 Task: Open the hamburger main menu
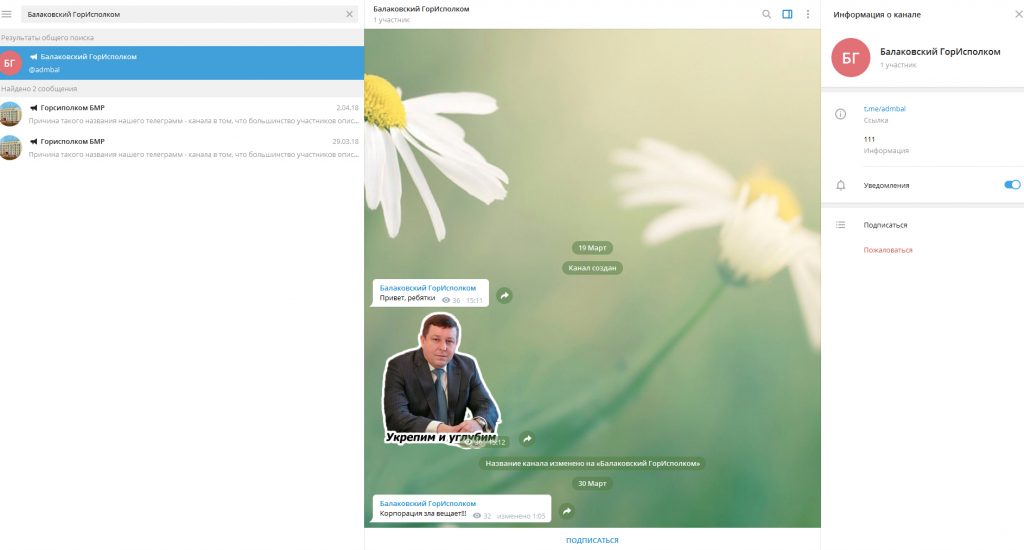(8, 14)
